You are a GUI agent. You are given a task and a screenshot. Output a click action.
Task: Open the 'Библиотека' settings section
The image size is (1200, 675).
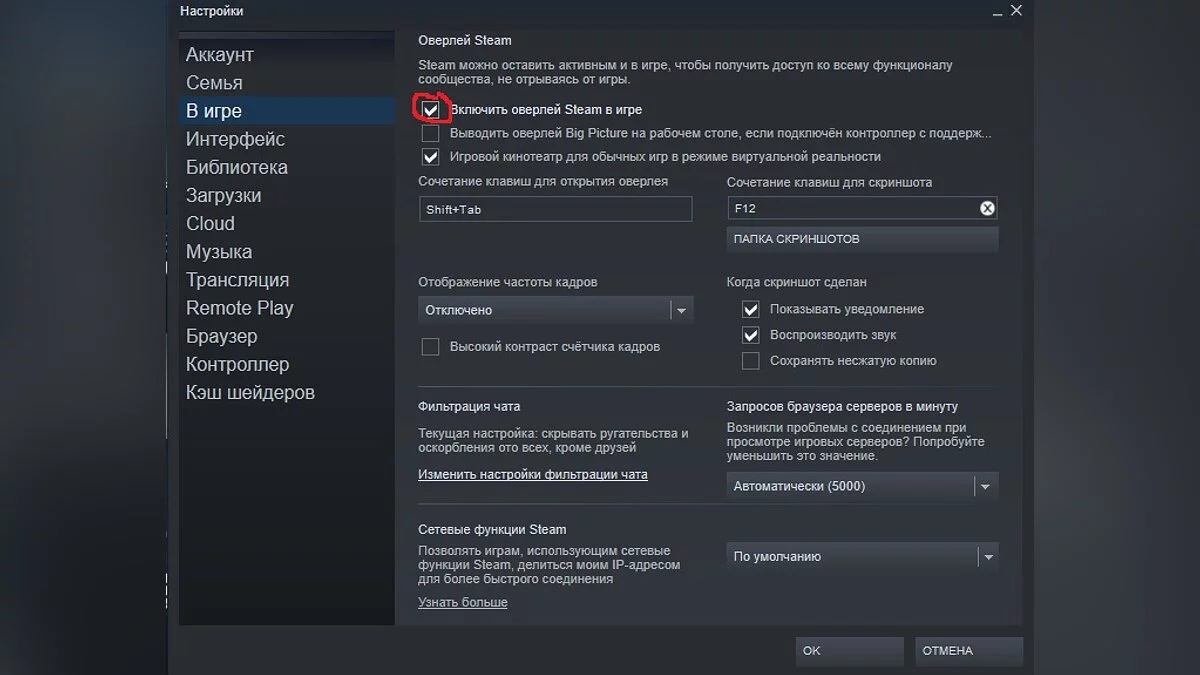tap(237, 167)
